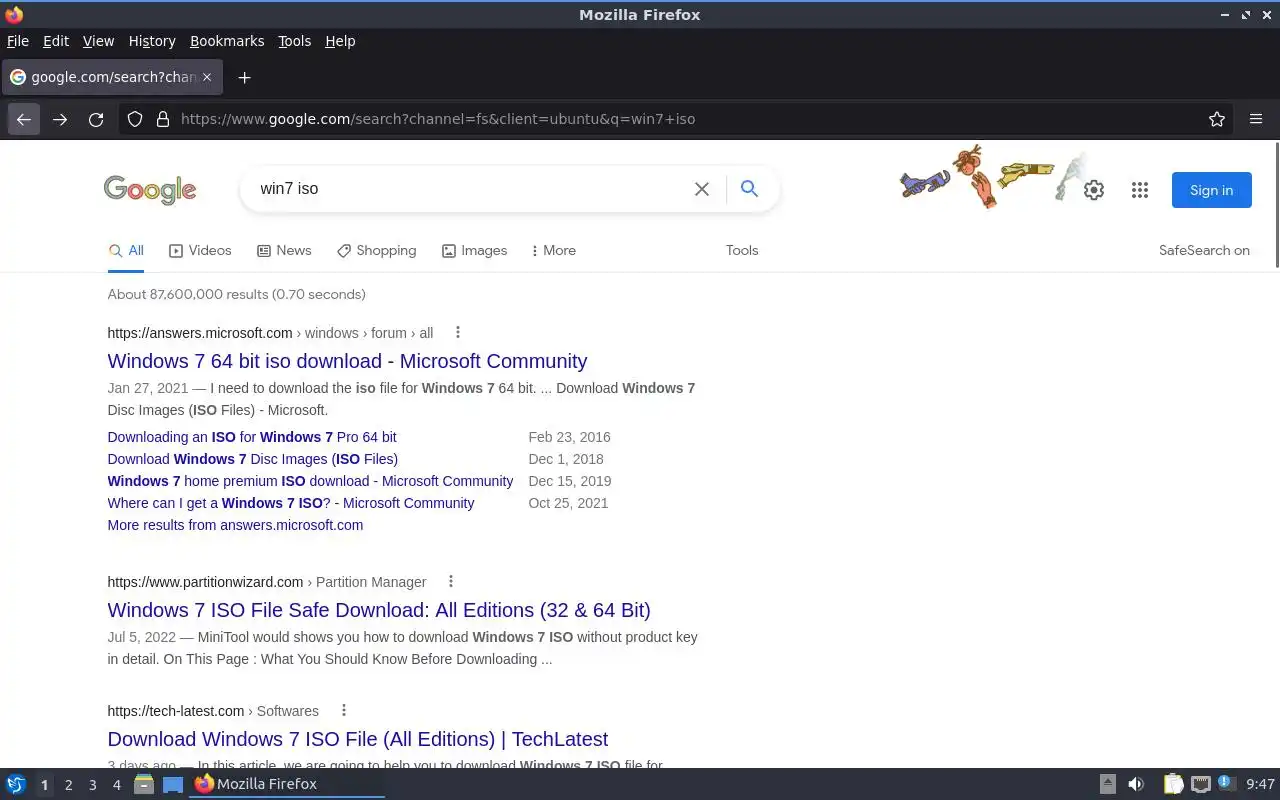This screenshot has width=1280, height=800.
Task: Close the google.com search tab
Action: [207, 77]
